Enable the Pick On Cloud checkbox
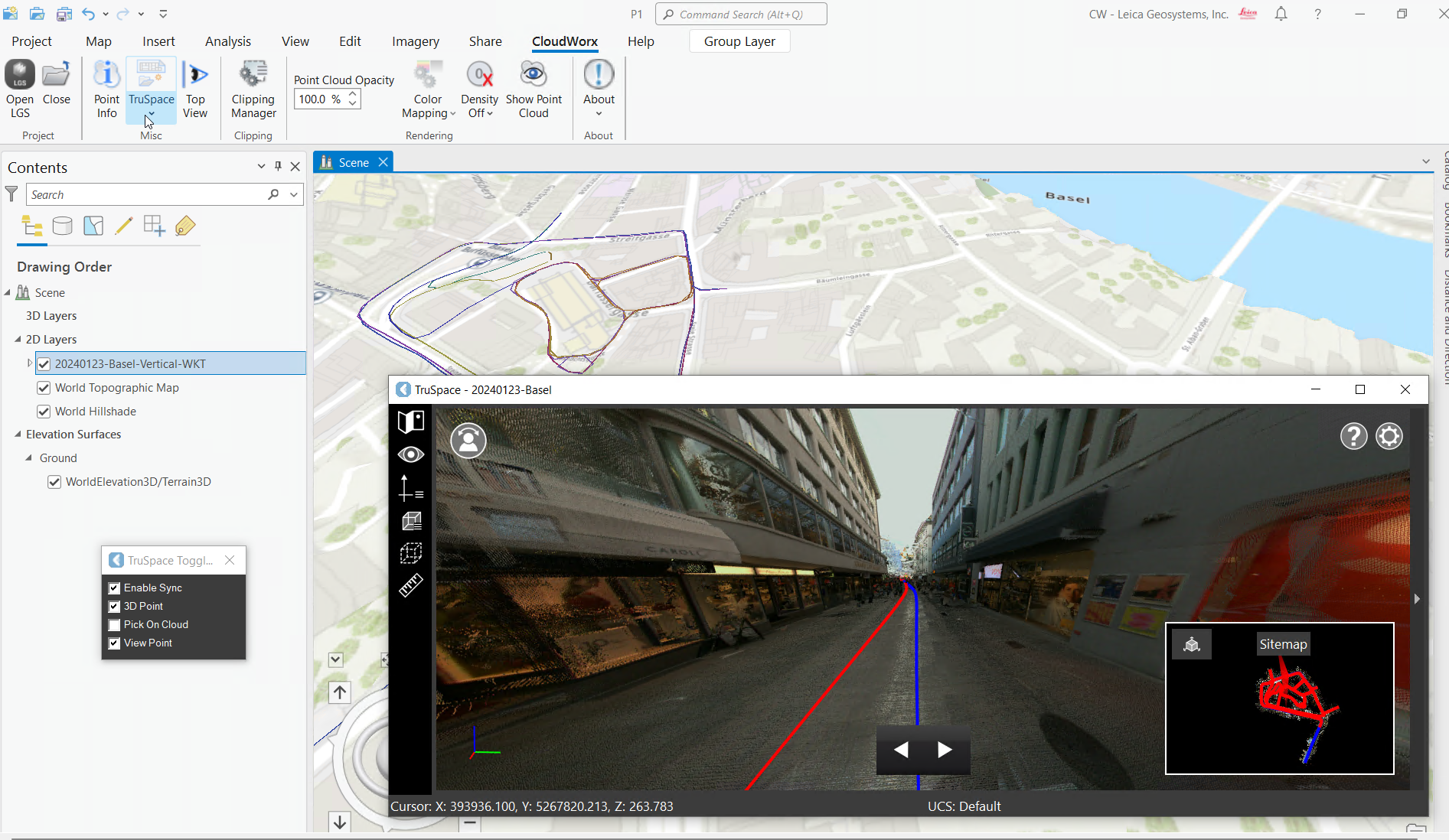The image size is (1449, 840). tap(114, 625)
